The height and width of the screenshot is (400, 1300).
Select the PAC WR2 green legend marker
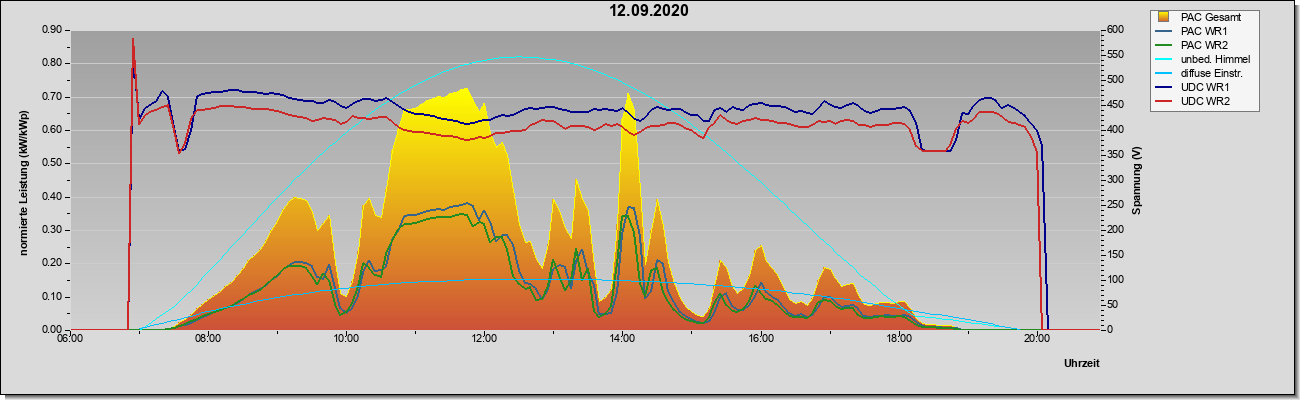1164,45
